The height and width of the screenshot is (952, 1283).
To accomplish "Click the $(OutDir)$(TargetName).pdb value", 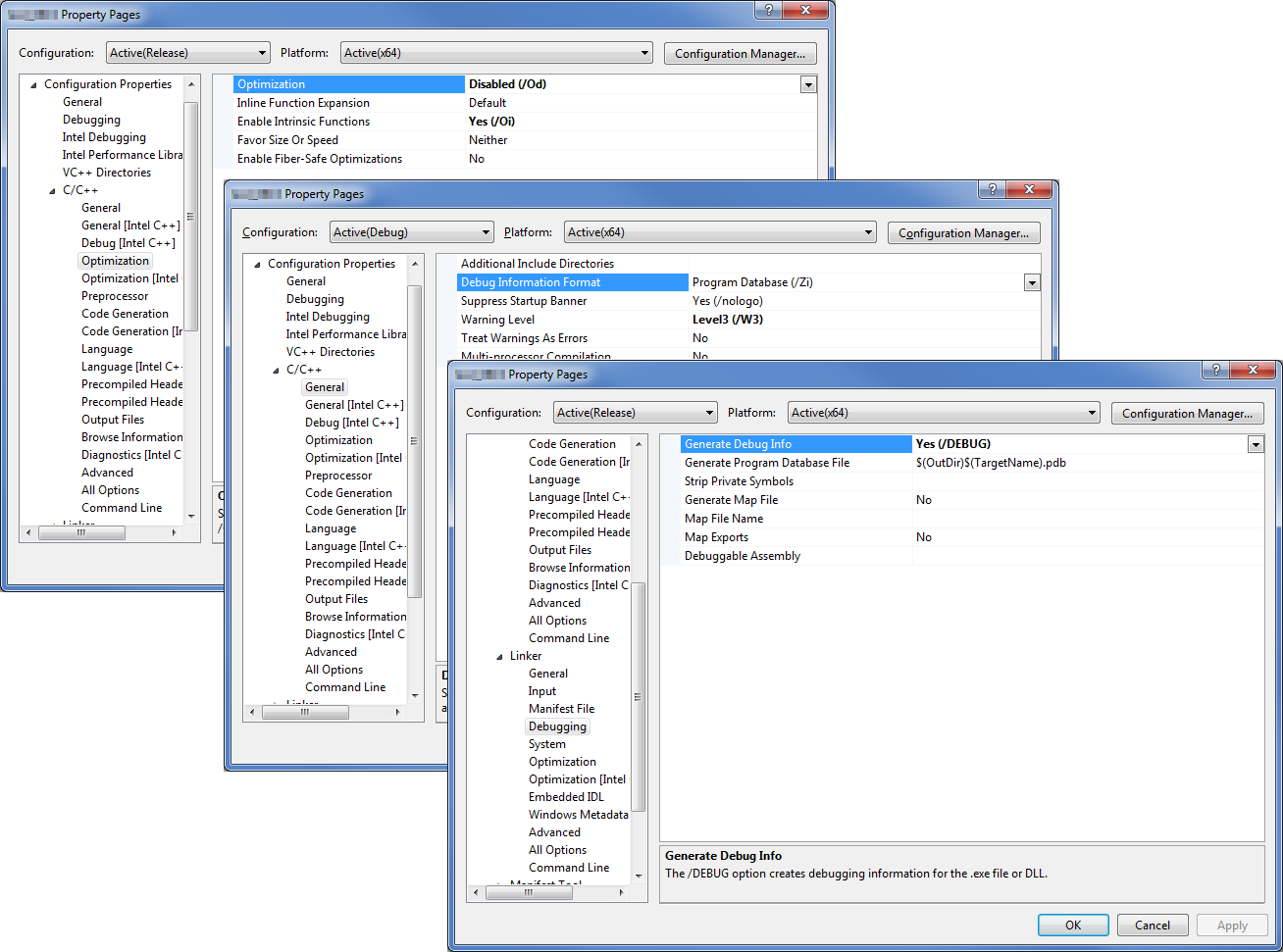I will pyautogui.click(x=991, y=463).
